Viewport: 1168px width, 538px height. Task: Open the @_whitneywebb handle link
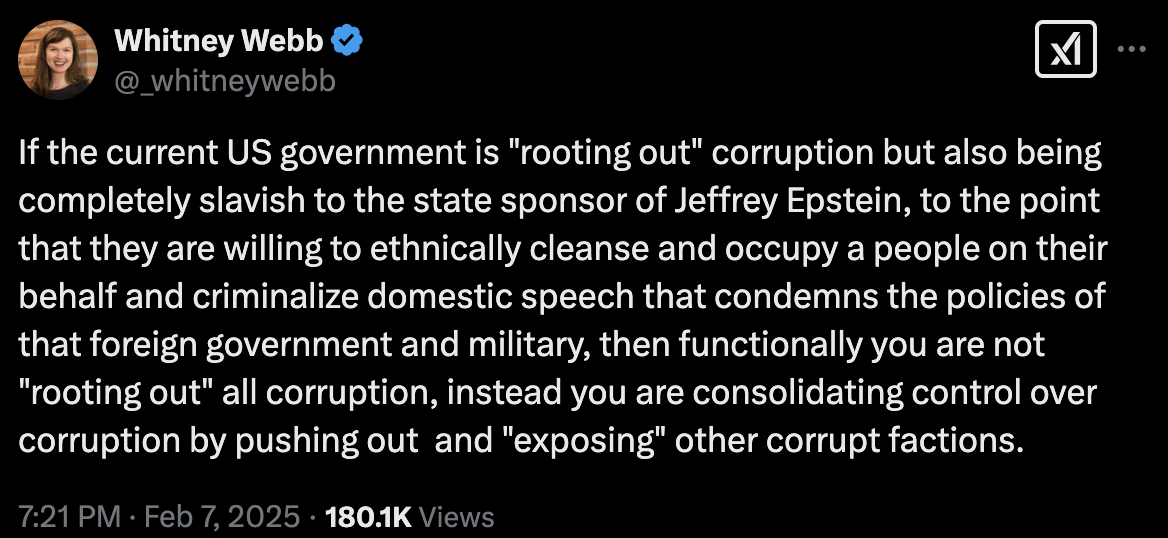pyautogui.click(x=225, y=81)
